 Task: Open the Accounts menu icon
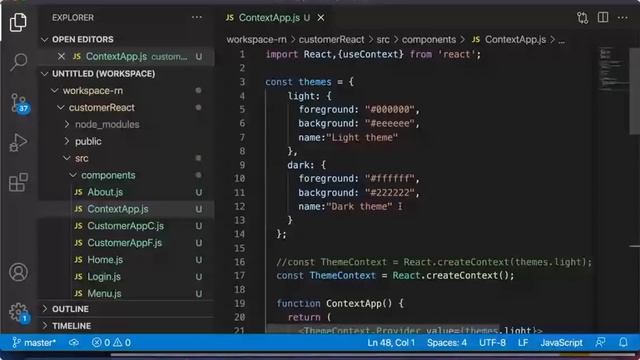coord(18,272)
